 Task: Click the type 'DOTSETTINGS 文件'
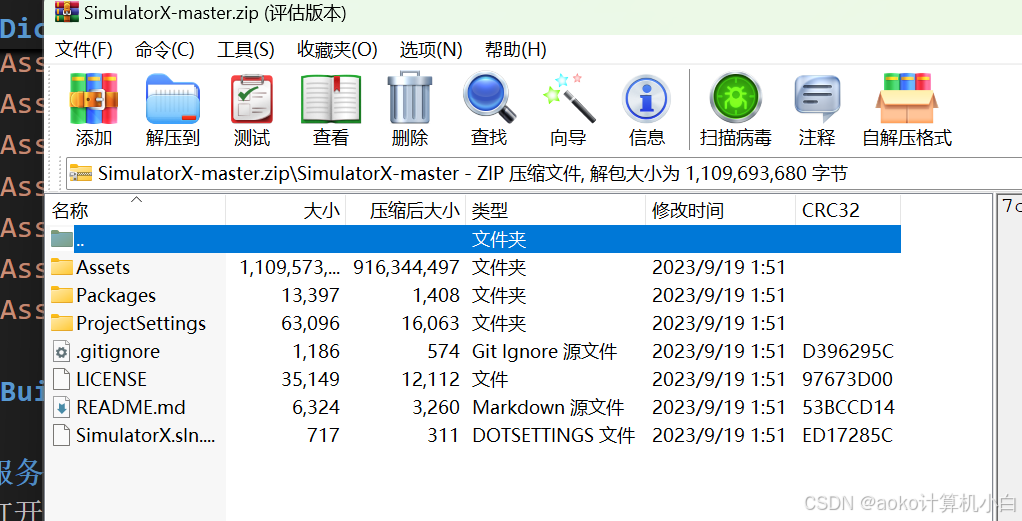(x=553, y=436)
